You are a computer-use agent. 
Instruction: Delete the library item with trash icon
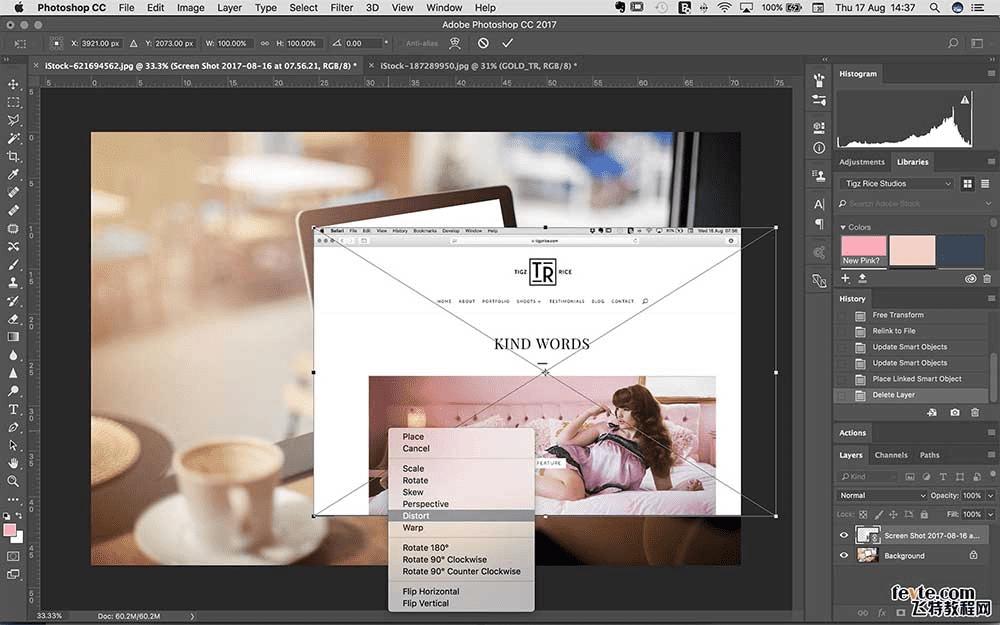tap(988, 279)
